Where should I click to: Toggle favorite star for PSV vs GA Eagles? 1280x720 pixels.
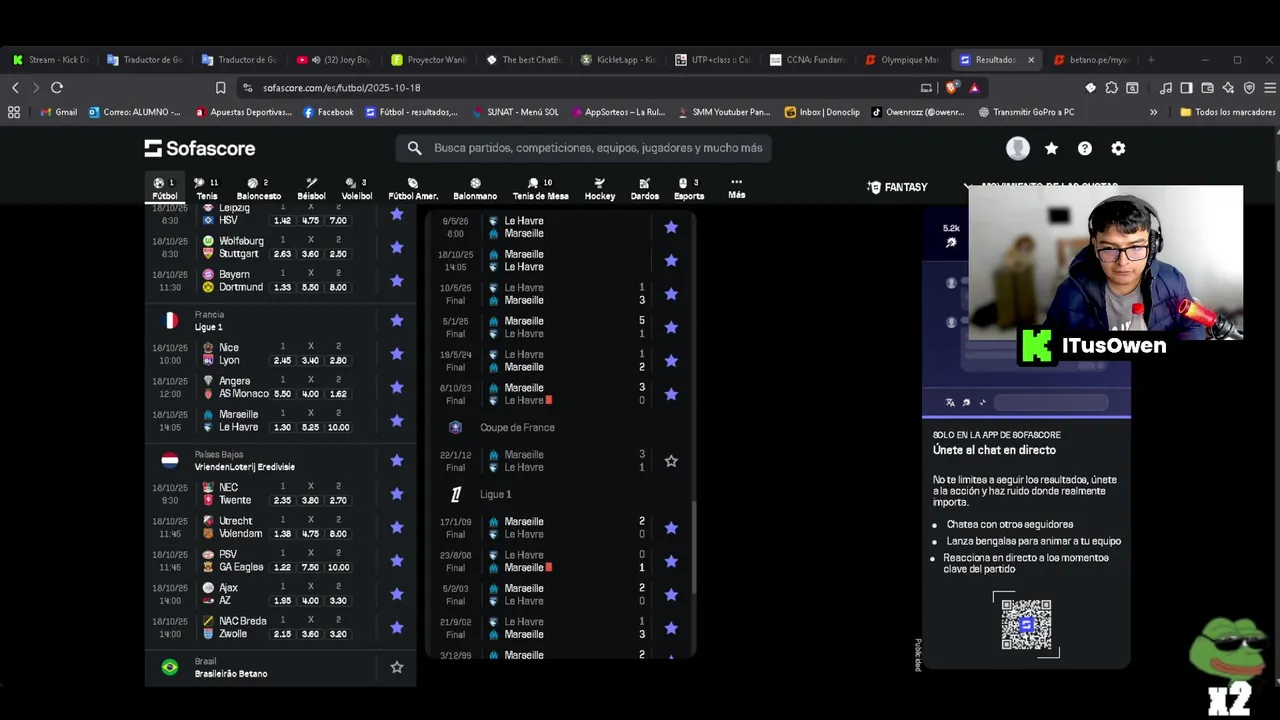[397, 561]
